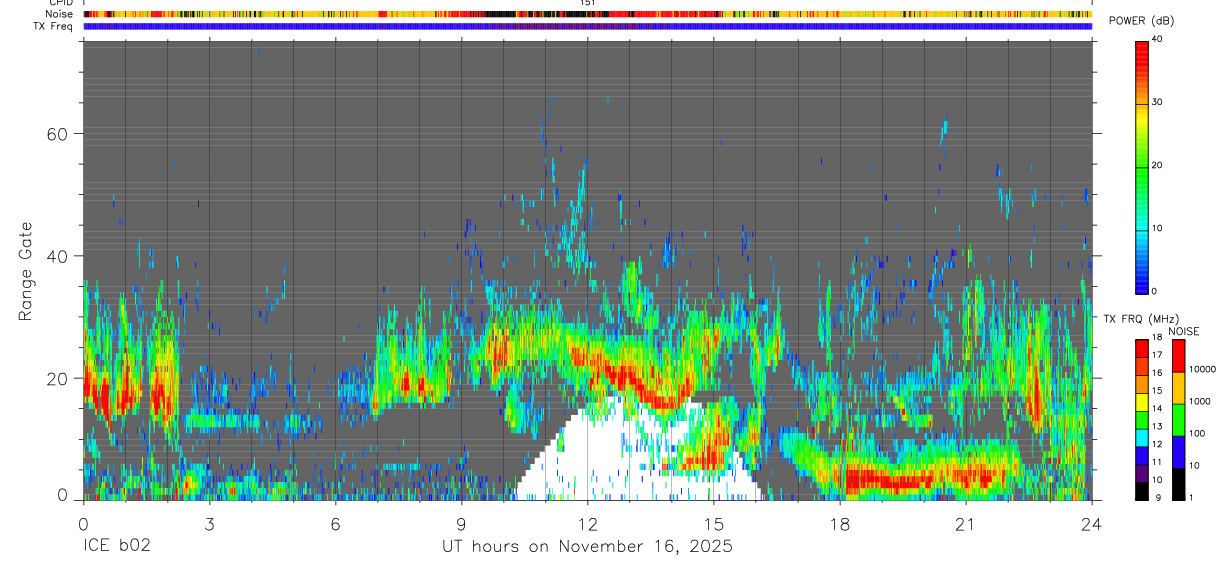Click the 1000 label in the NOISE legend
The width and height of the screenshot is (1228, 567).
[x=1198, y=402]
